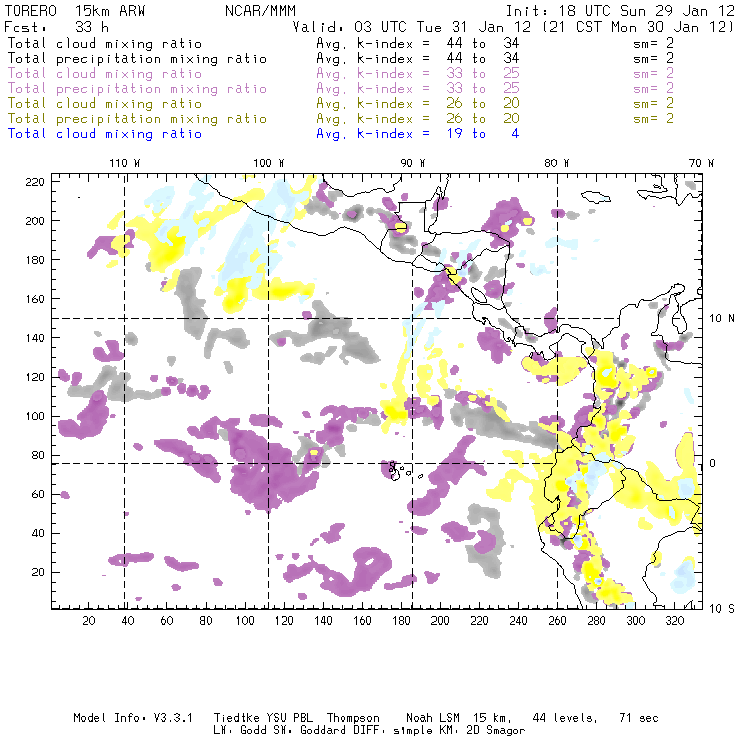Click the y-axis tick label "80"
The width and height of the screenshot is (740, 740).
[38, 455]
